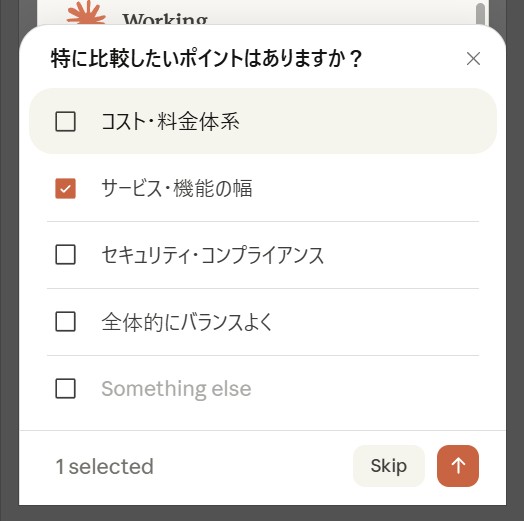Pick the 全体的にバランスよく option text
Image resolution: width=524 pixels, height=521 pixels.
(187, 322)
